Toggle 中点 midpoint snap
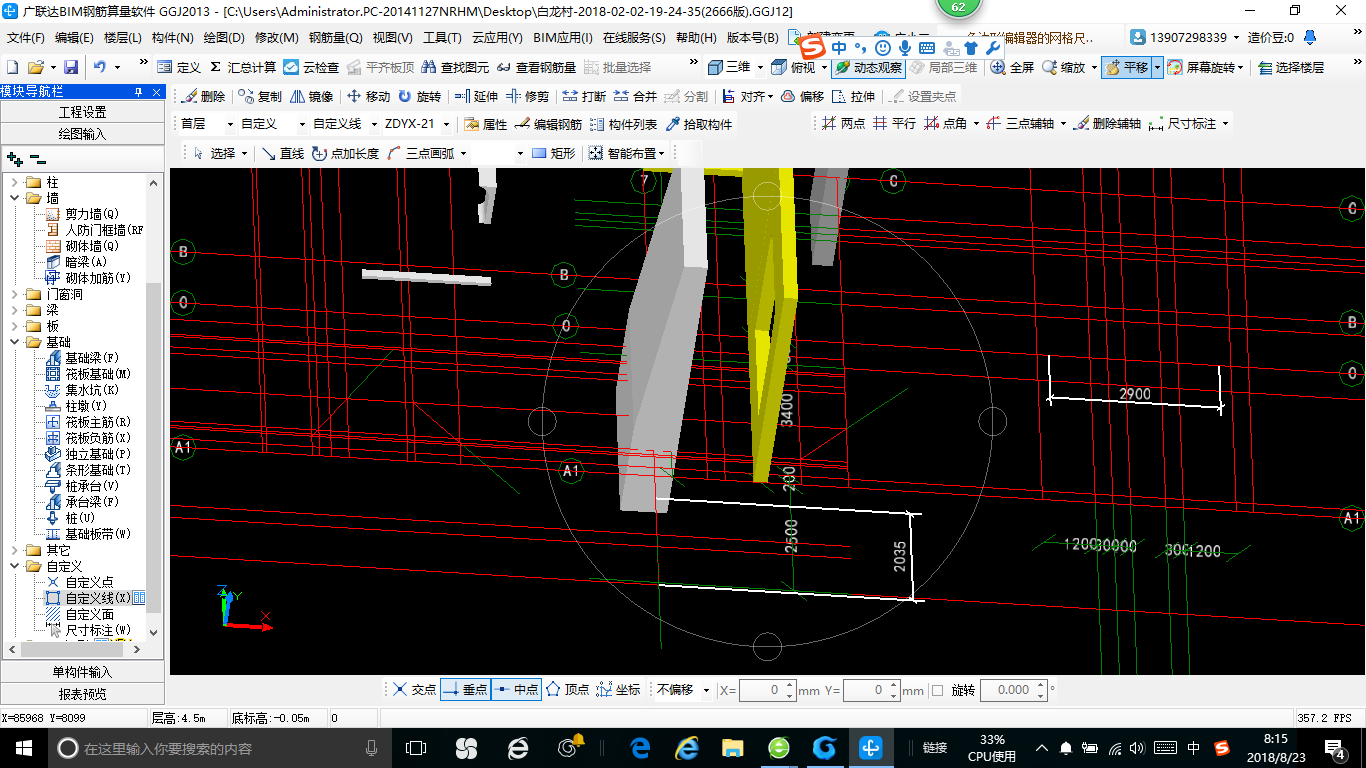Viewport: 1366px width, 768px height. (x=516, y=690)
